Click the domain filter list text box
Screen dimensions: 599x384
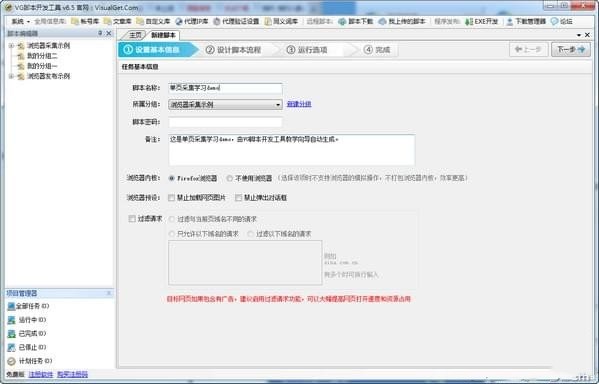[245, 262]
